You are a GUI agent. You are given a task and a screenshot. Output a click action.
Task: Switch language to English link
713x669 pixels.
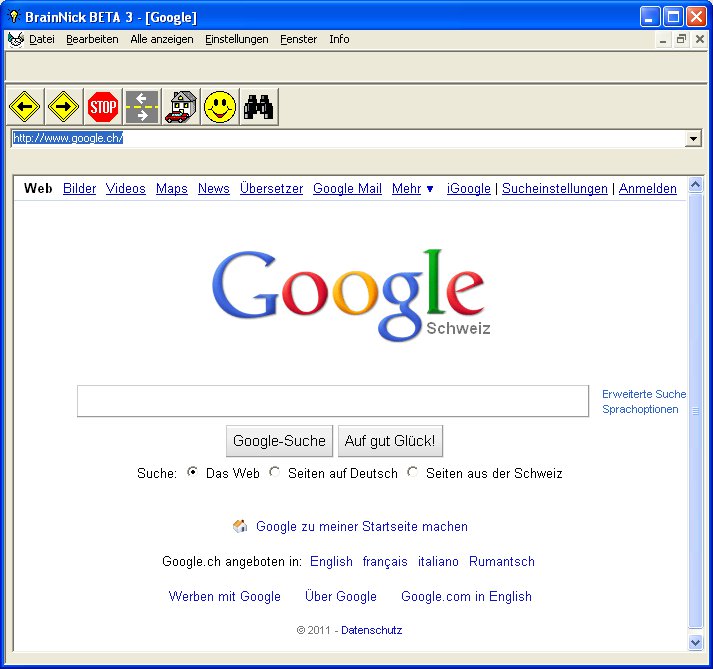click(331, 561)
